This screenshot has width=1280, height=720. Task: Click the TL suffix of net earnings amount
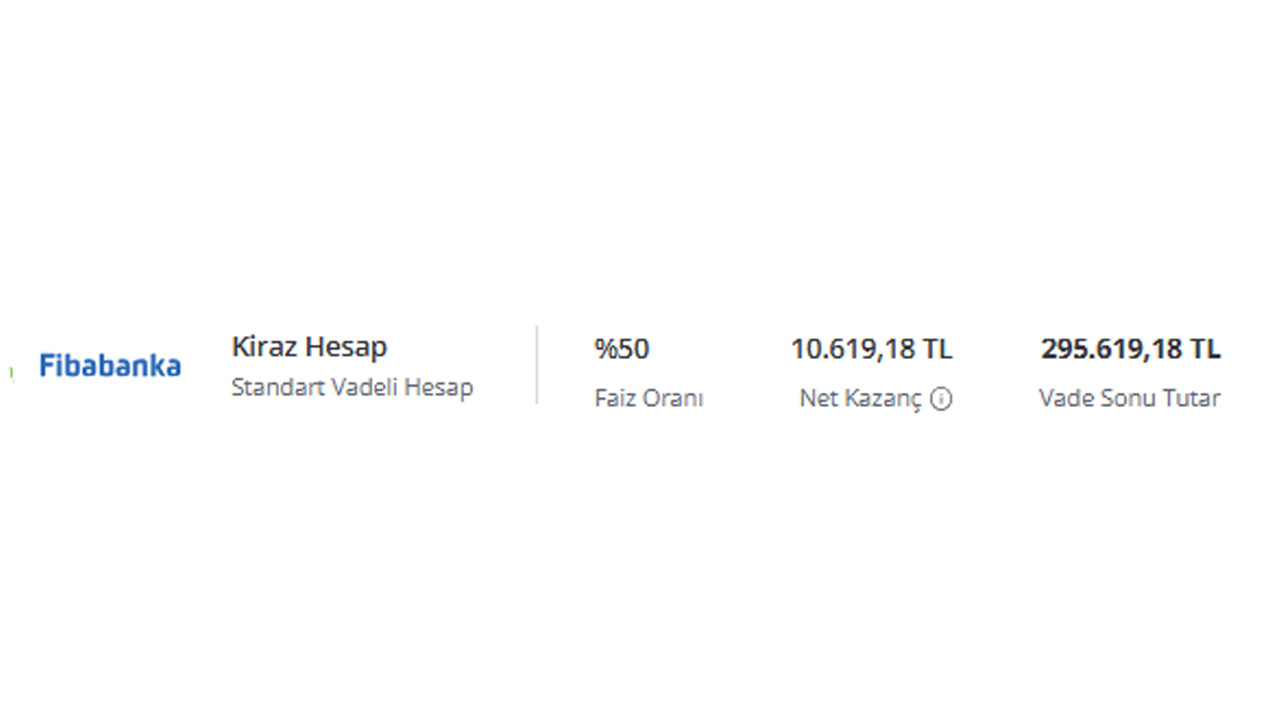tap(937, 349)
